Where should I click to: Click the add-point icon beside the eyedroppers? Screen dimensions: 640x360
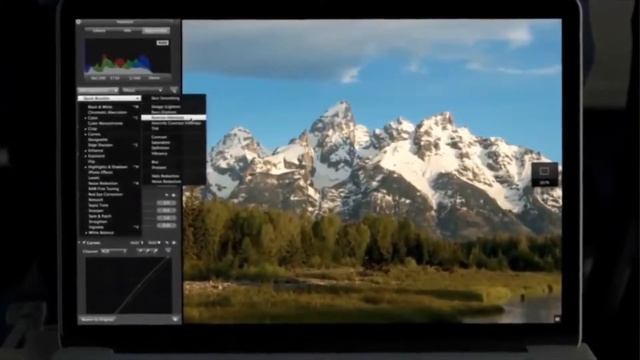click(168, 250)
